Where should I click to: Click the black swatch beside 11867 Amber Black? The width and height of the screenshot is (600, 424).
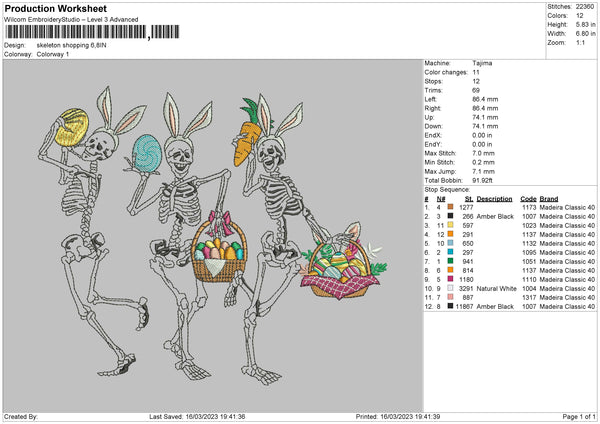[x=450, y=306]
